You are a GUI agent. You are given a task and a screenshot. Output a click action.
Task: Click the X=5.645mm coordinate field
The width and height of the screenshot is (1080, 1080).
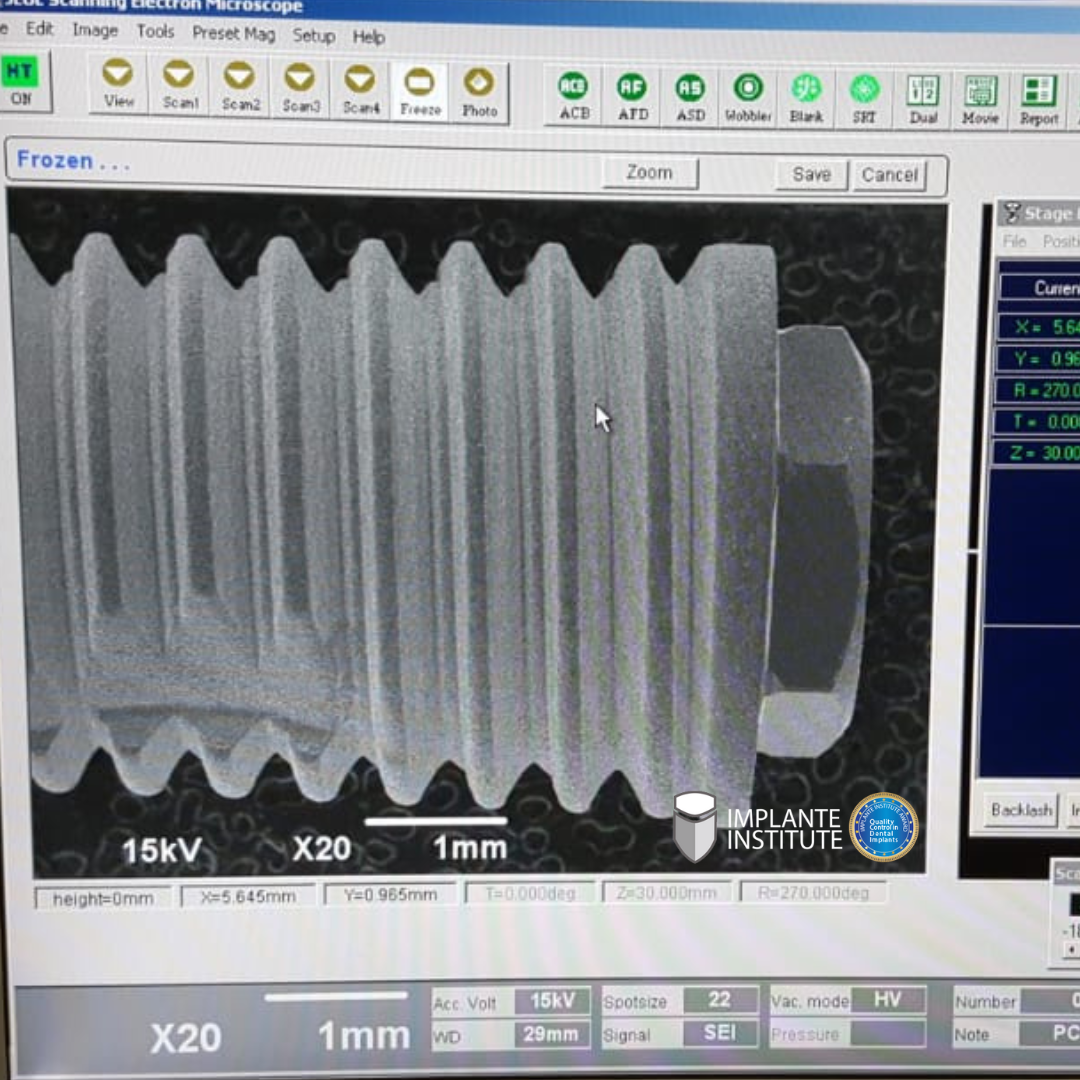[248, 896]
